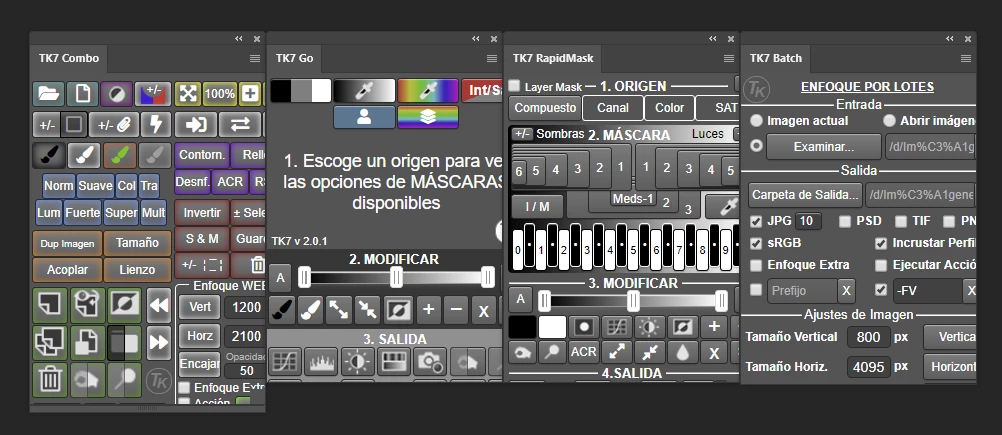The width and height of the screenshot is (1002, 435).
Task: Click the black color swatch in RapidMask Modificar
Action: [x=522, y=327]
